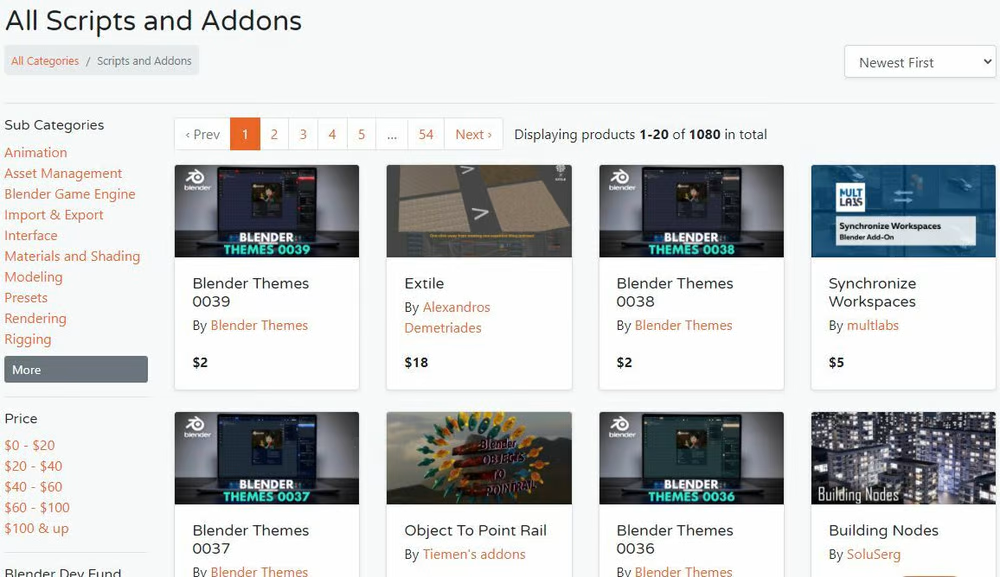Open the Building Nodes thumbnail
The image size is (1000, 577).
pos(903,458)
